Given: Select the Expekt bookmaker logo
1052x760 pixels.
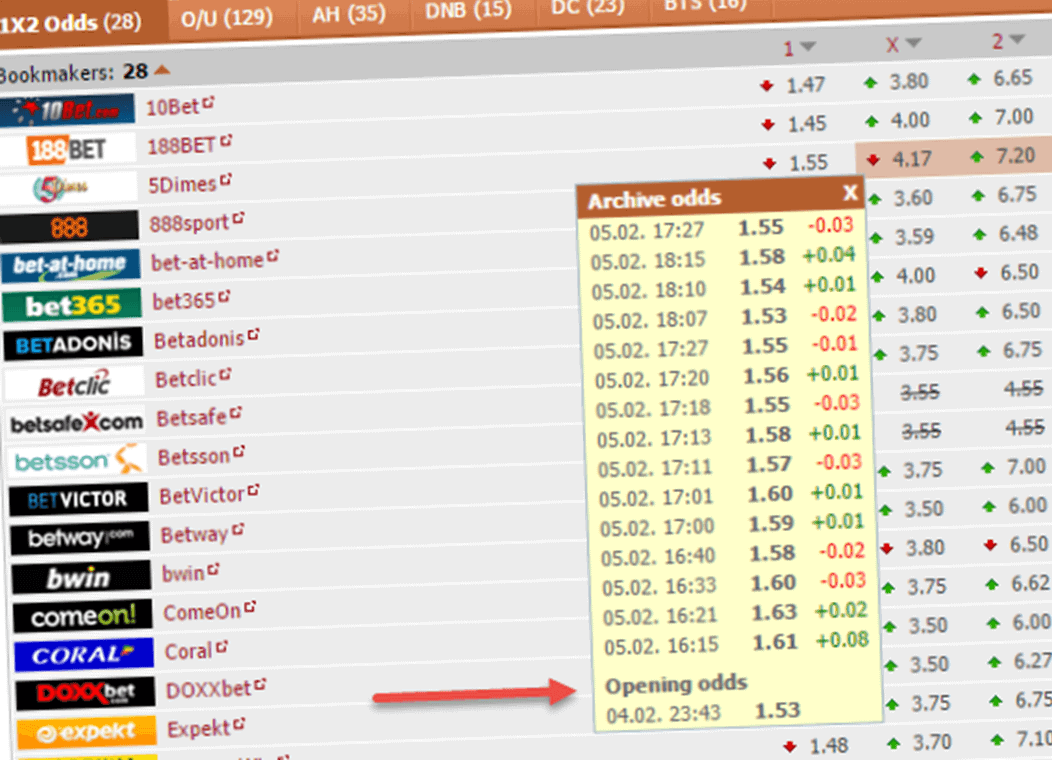Looking at the screenshot, I should 85,732.
